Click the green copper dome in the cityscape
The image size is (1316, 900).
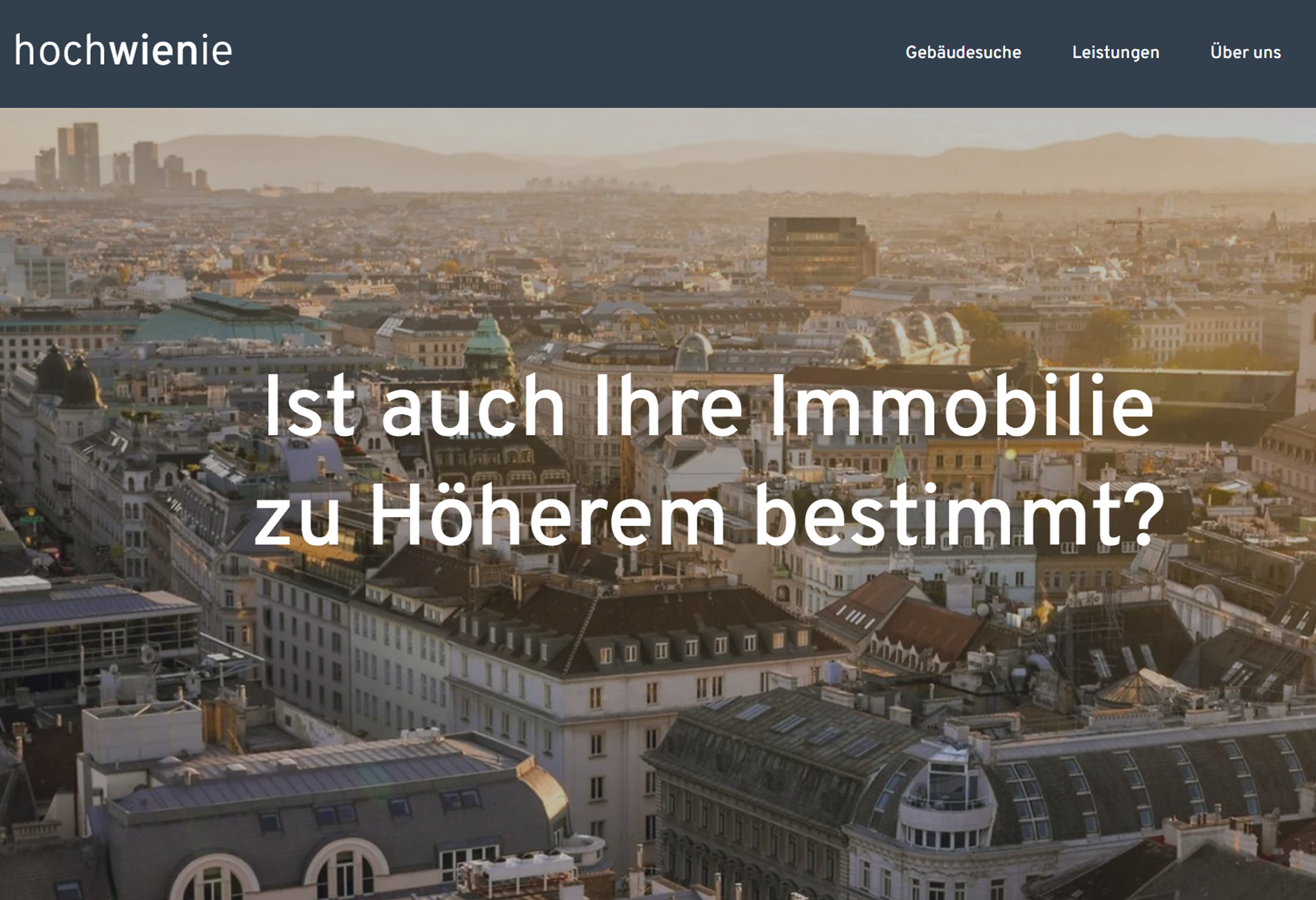[x=489, y=338]
